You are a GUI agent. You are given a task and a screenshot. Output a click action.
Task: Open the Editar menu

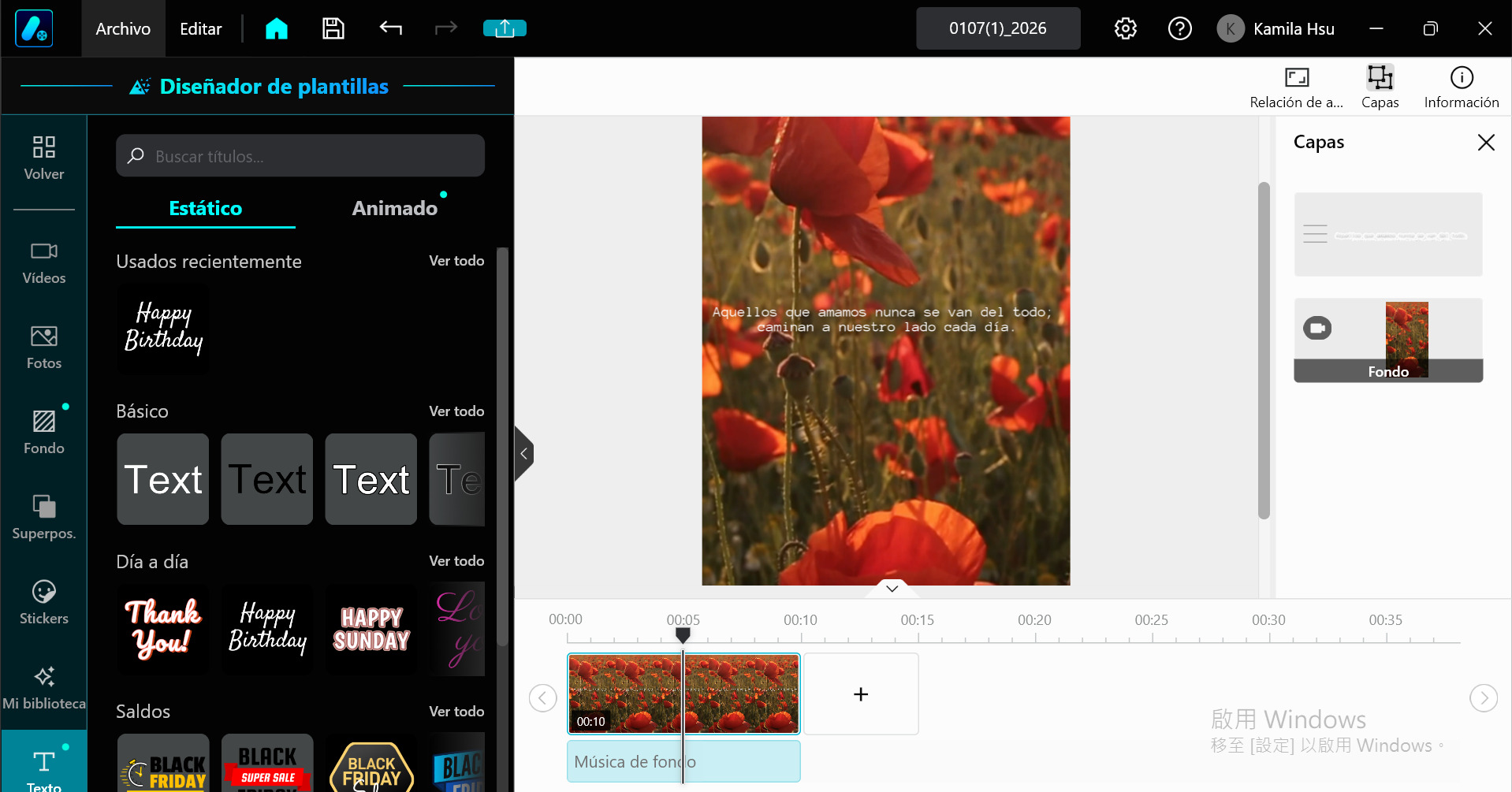tap(201, 29)
